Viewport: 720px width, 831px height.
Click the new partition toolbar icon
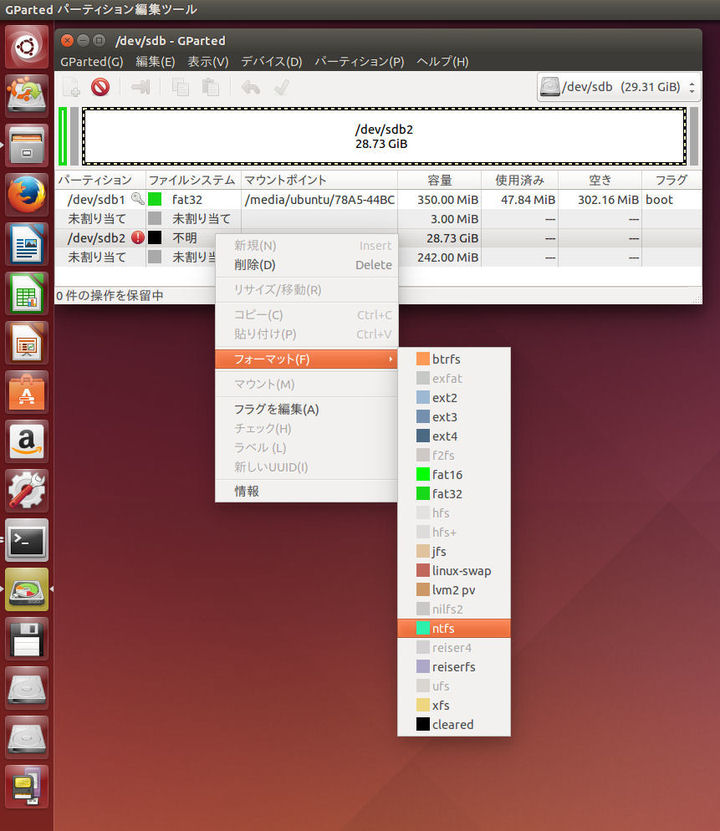(x=72, y=87)
